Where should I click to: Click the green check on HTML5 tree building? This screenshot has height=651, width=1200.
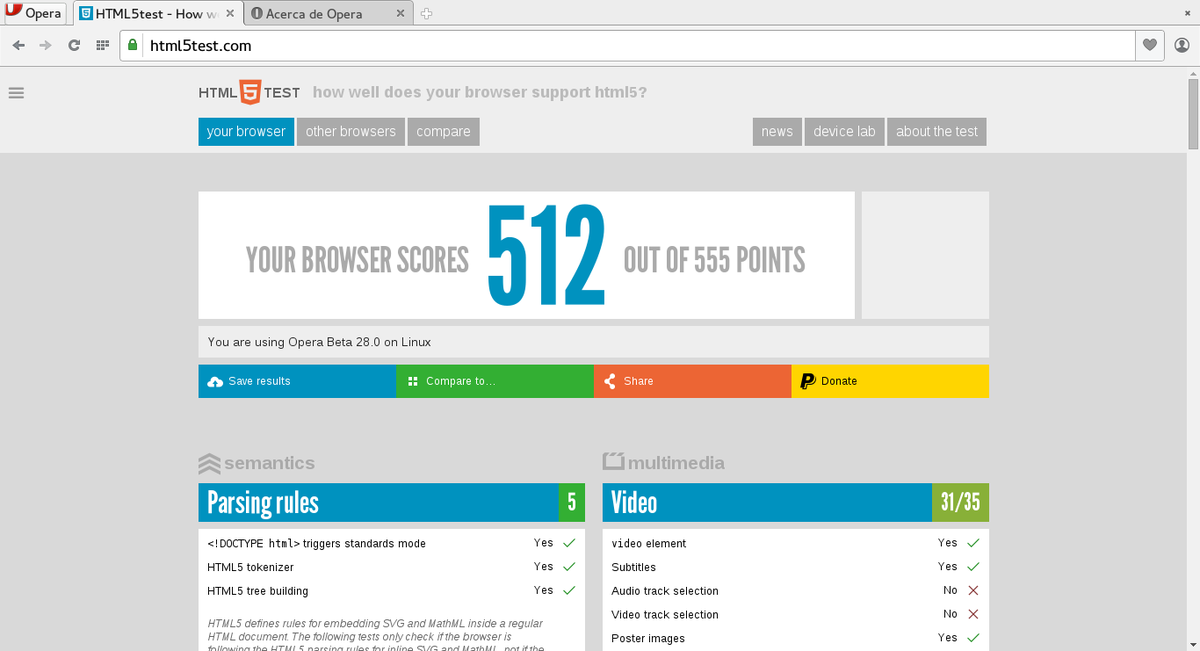[x=569, y=590]
